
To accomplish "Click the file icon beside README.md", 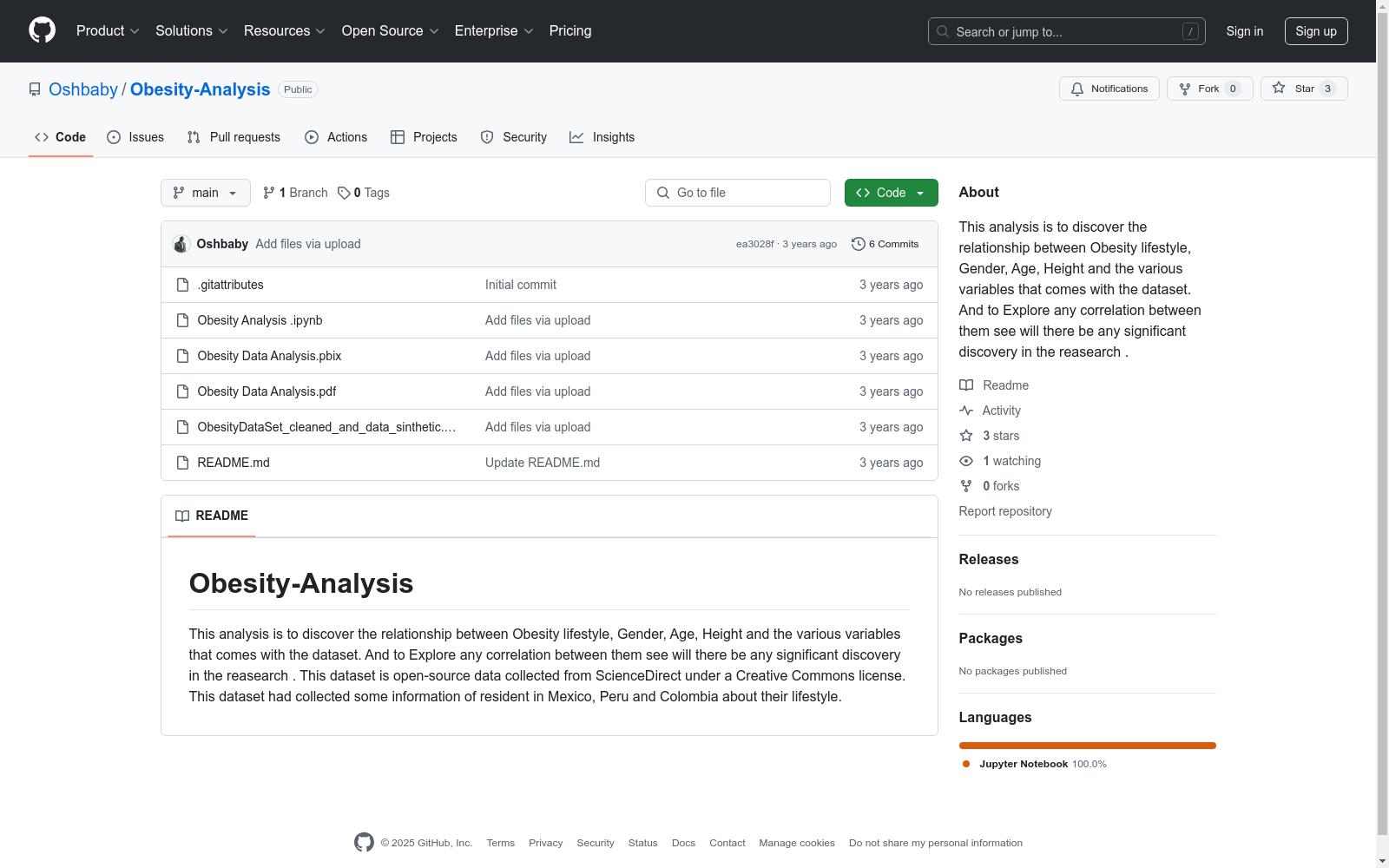I will (182, 463).
